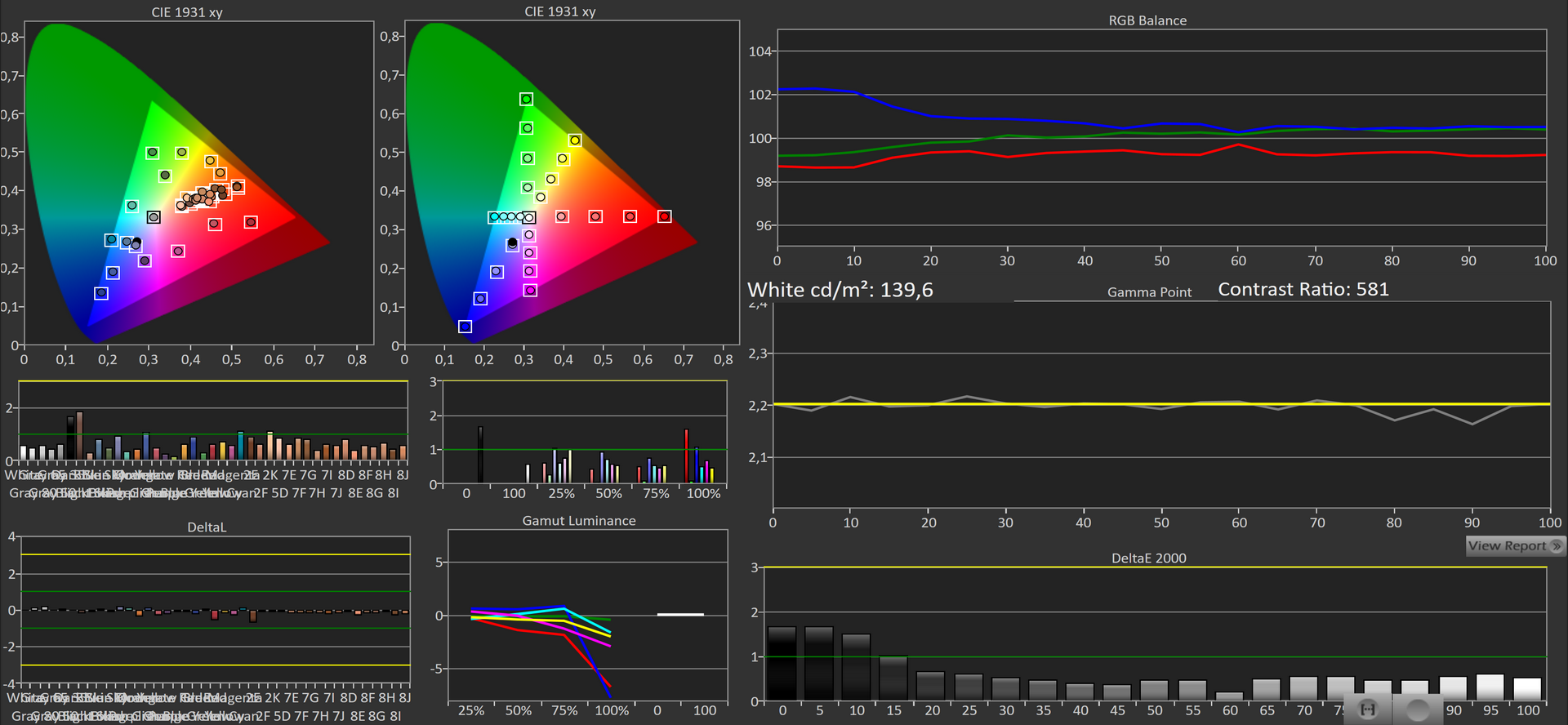The width and height of the screenshot is (1568, 725).
Task: Click the 100% magenta saturation point marker
Action: click(530, 290)
